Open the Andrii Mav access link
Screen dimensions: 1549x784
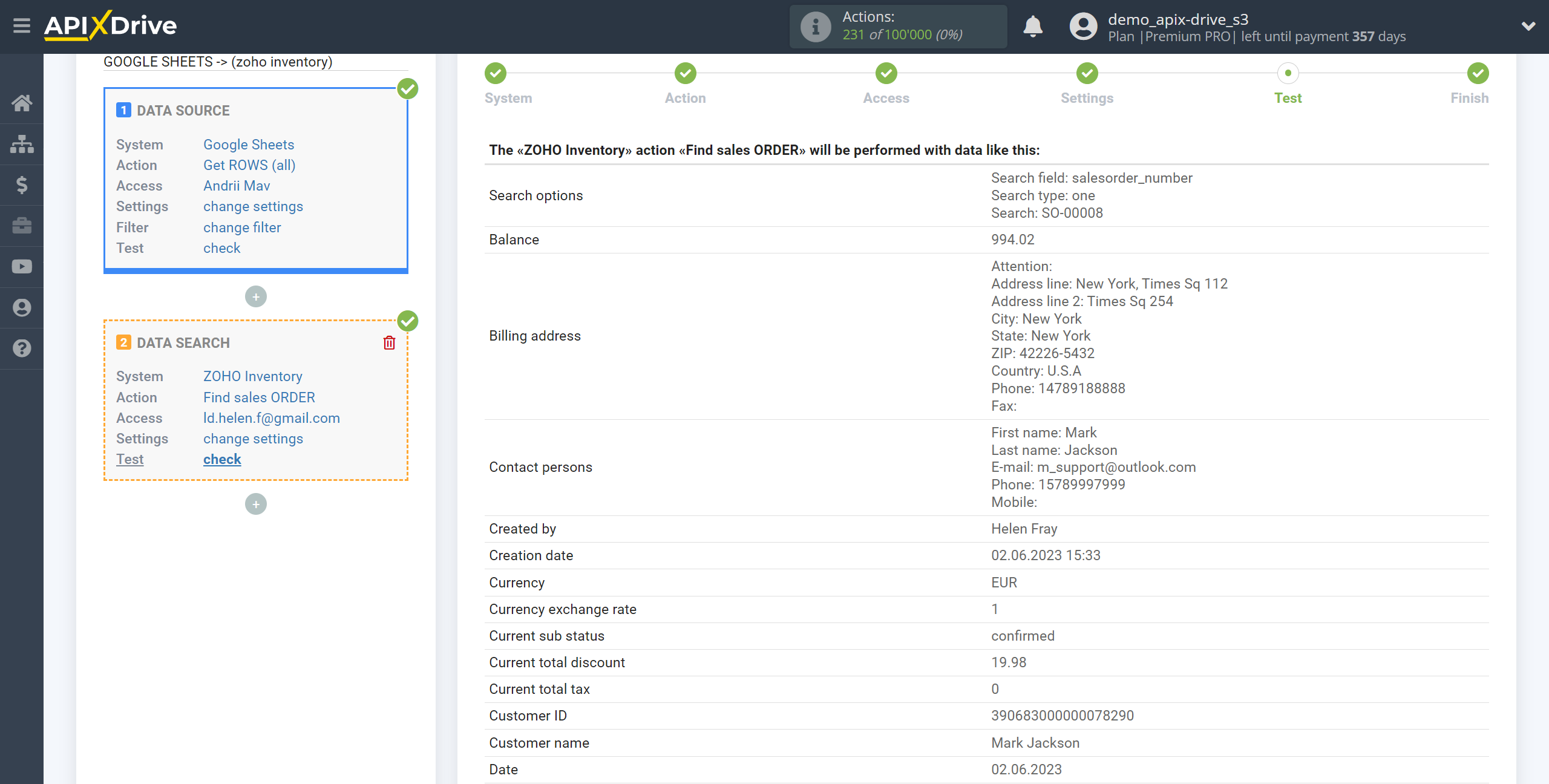237,186
